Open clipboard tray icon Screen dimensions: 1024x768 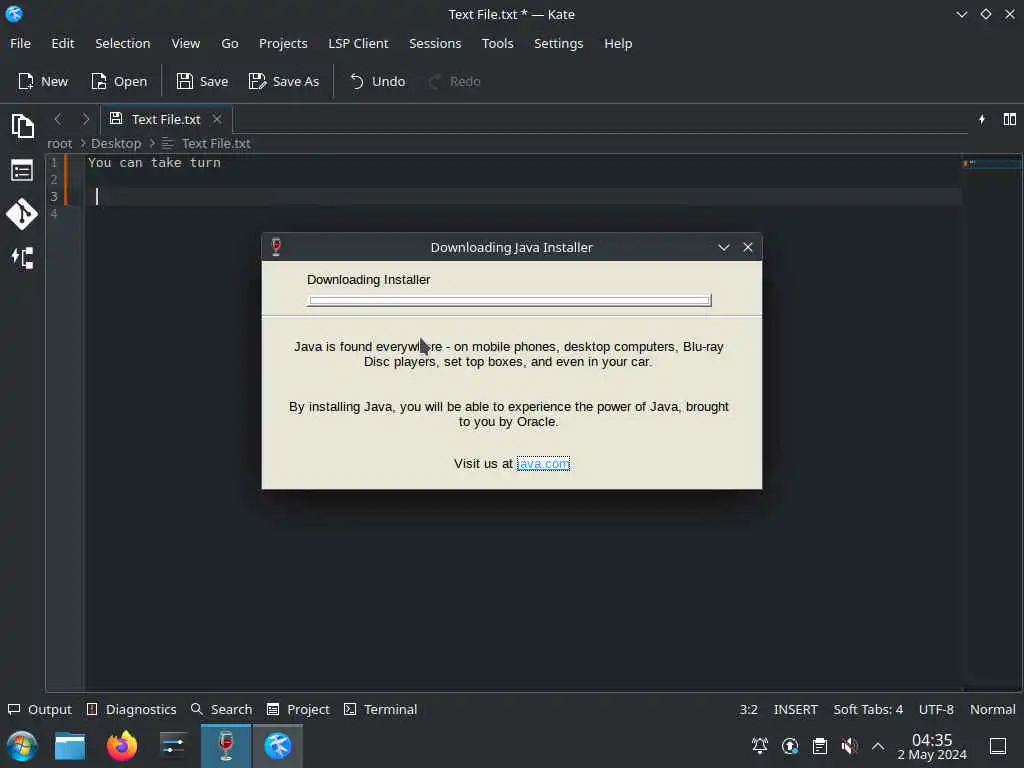tap(820, 746)
